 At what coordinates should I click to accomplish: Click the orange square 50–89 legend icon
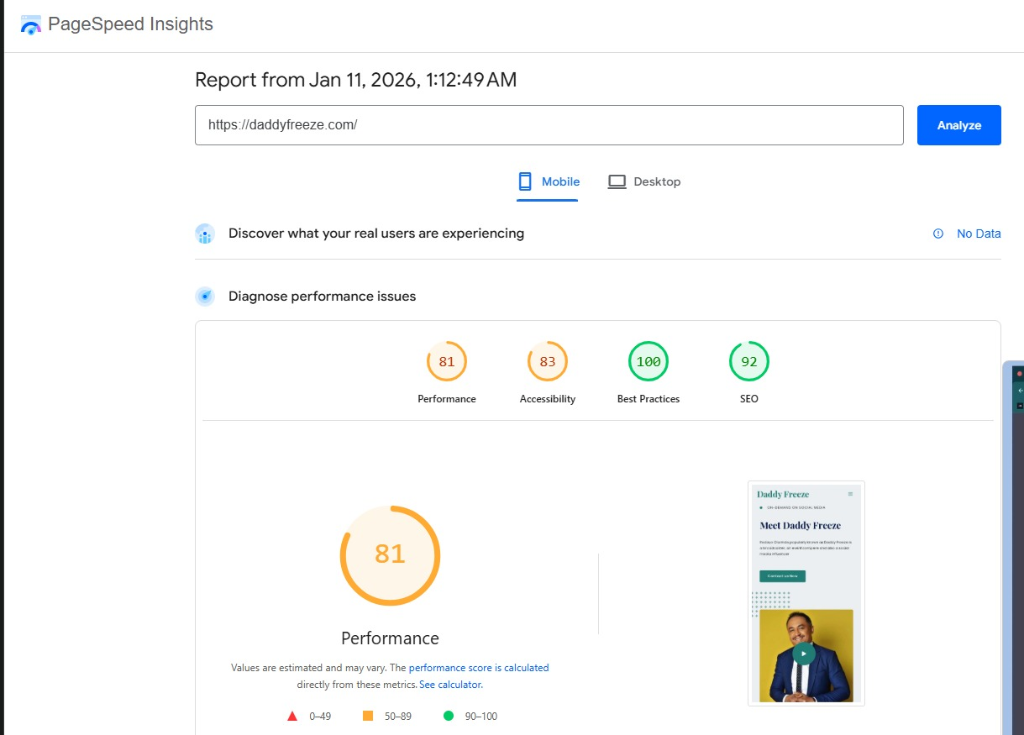(368, 716)
